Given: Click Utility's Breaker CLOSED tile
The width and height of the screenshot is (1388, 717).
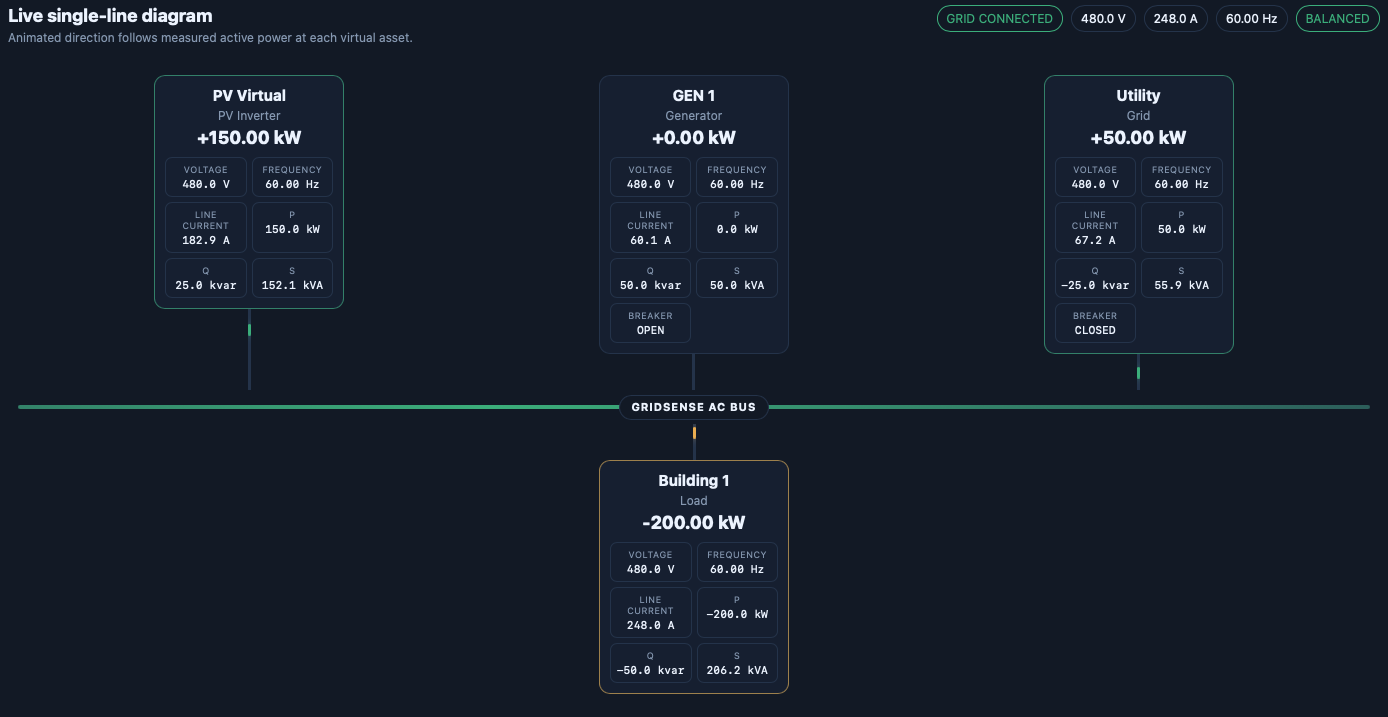Looking at the screenshot, I should tap(1096, 323).
